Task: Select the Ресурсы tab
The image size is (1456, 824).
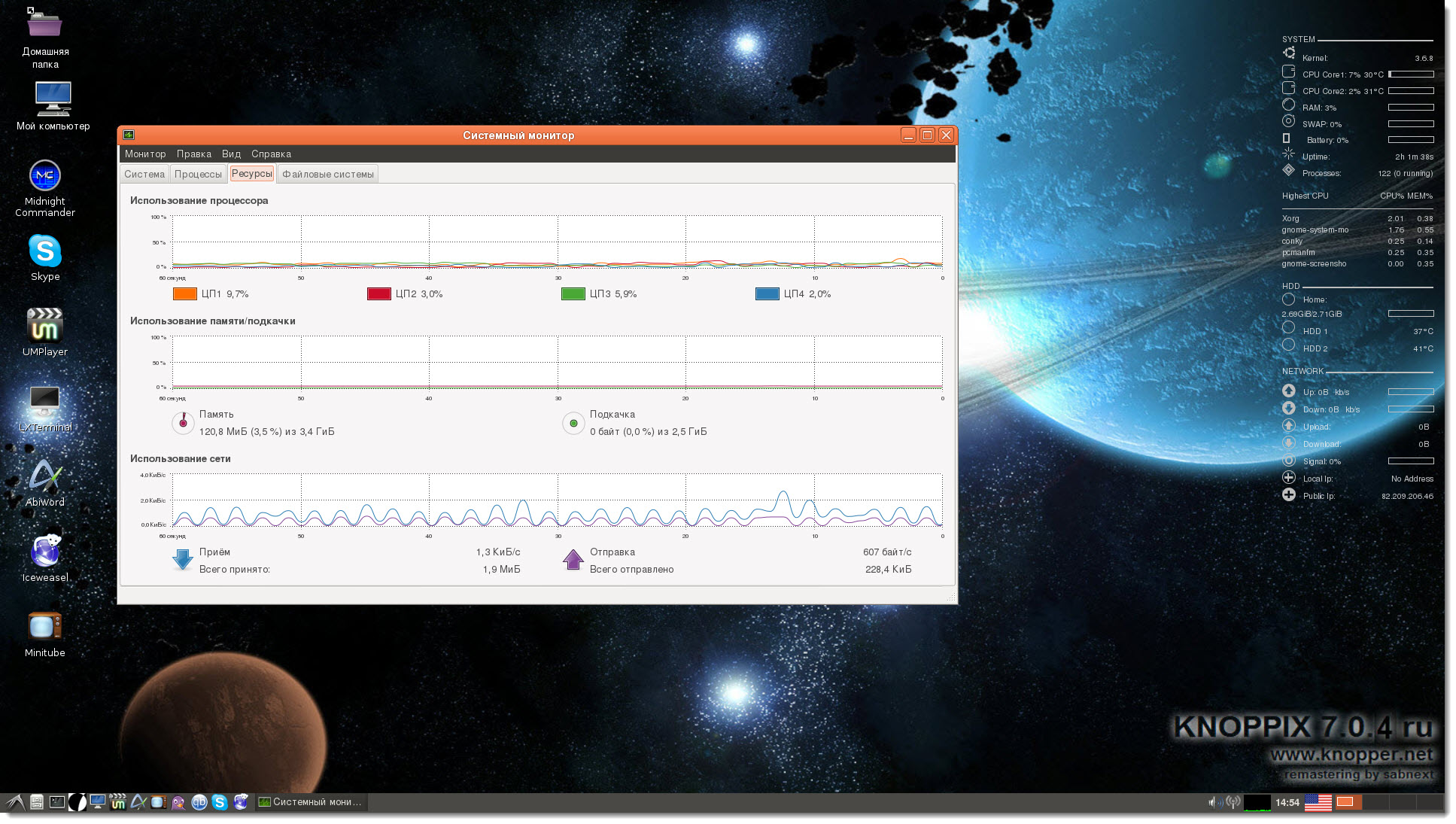Action: pos(251,174)
